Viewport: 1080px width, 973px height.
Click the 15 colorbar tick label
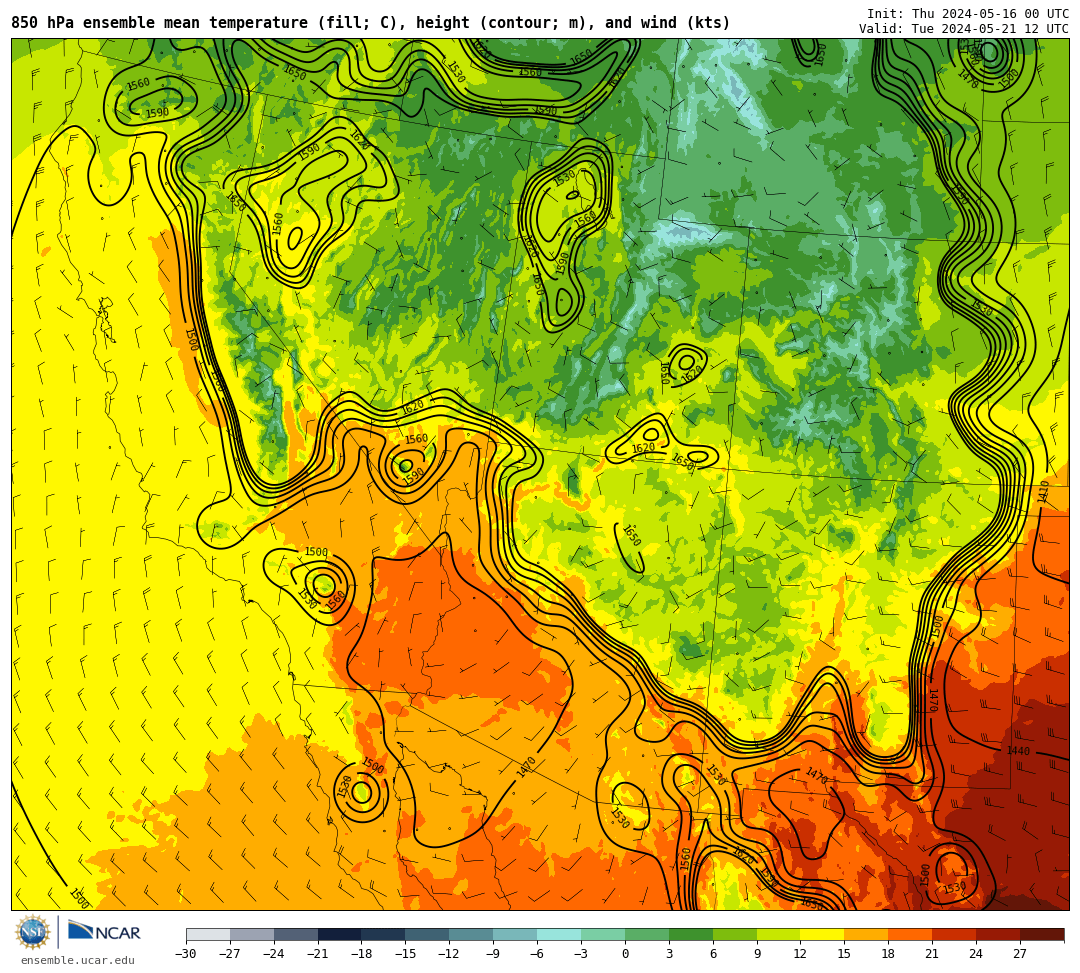point(844,954)
